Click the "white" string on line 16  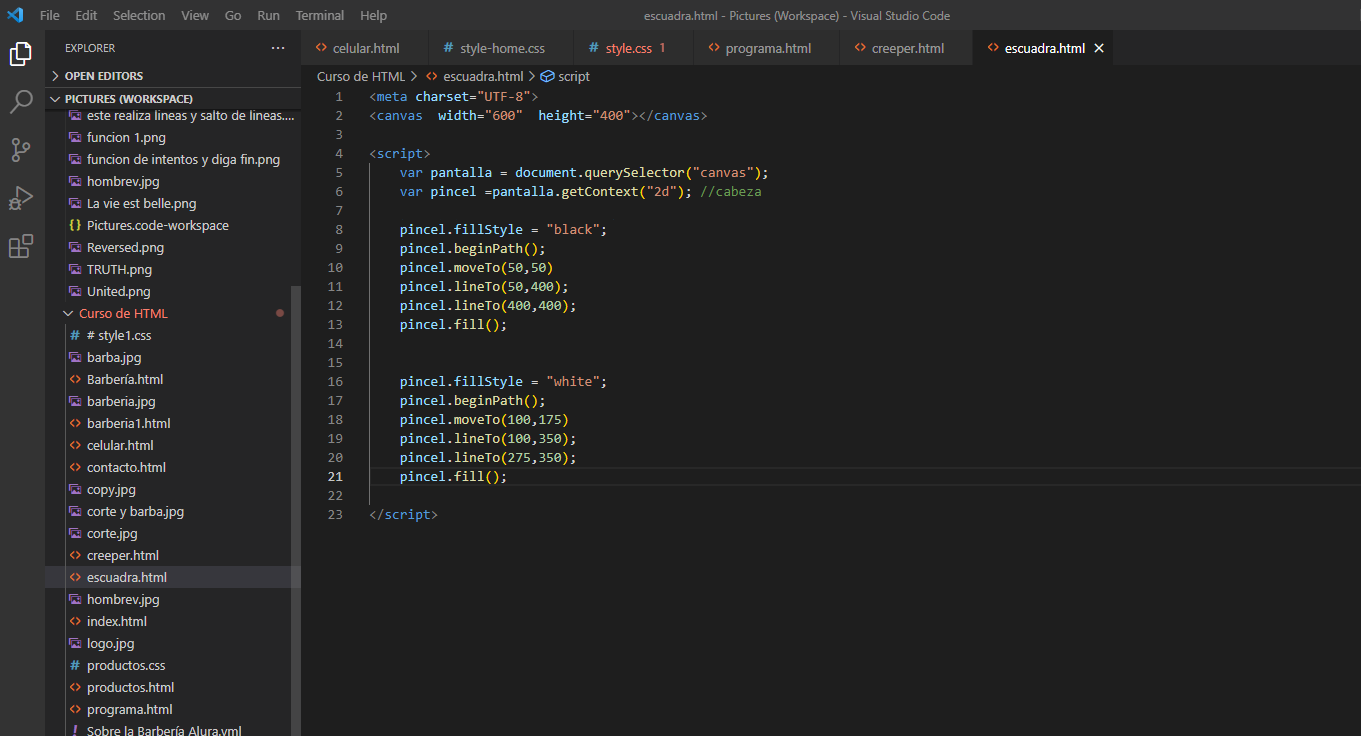(x=572, y=381)
